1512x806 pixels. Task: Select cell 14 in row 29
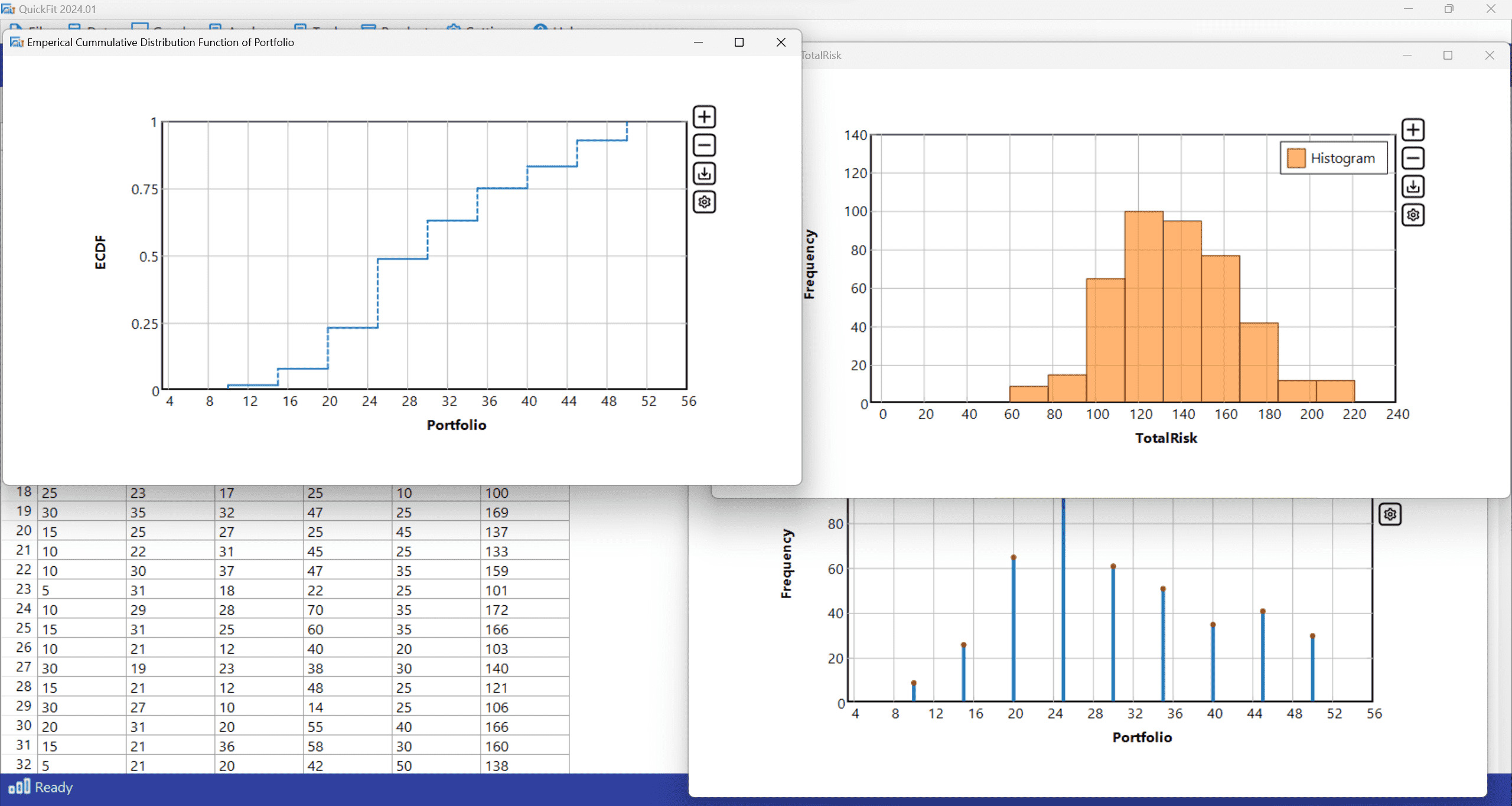348,707
